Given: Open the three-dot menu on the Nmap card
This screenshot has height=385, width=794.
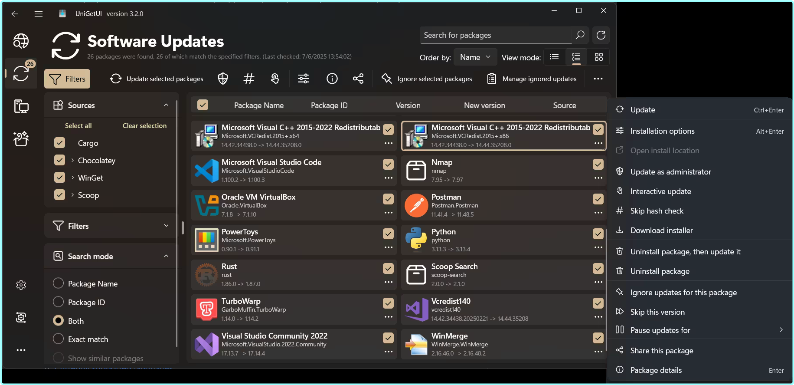Looking at the screenshot, I should (x=598, y=178).
